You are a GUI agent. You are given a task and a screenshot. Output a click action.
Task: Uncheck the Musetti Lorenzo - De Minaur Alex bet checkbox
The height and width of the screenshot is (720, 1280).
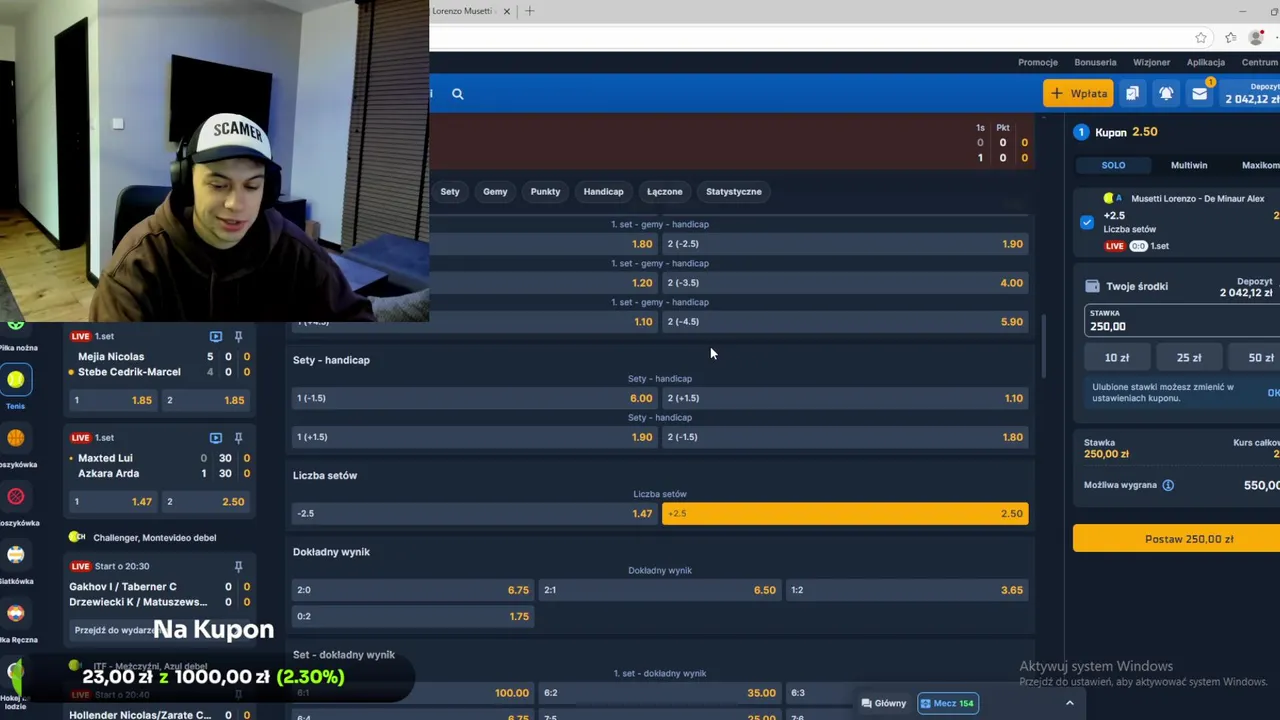tap(1087, 222)
